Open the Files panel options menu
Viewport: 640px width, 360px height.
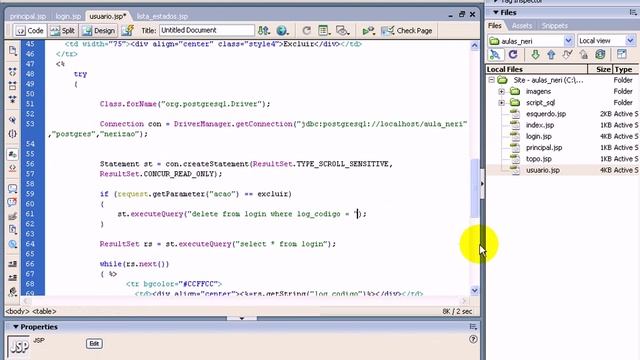point(633,13)
